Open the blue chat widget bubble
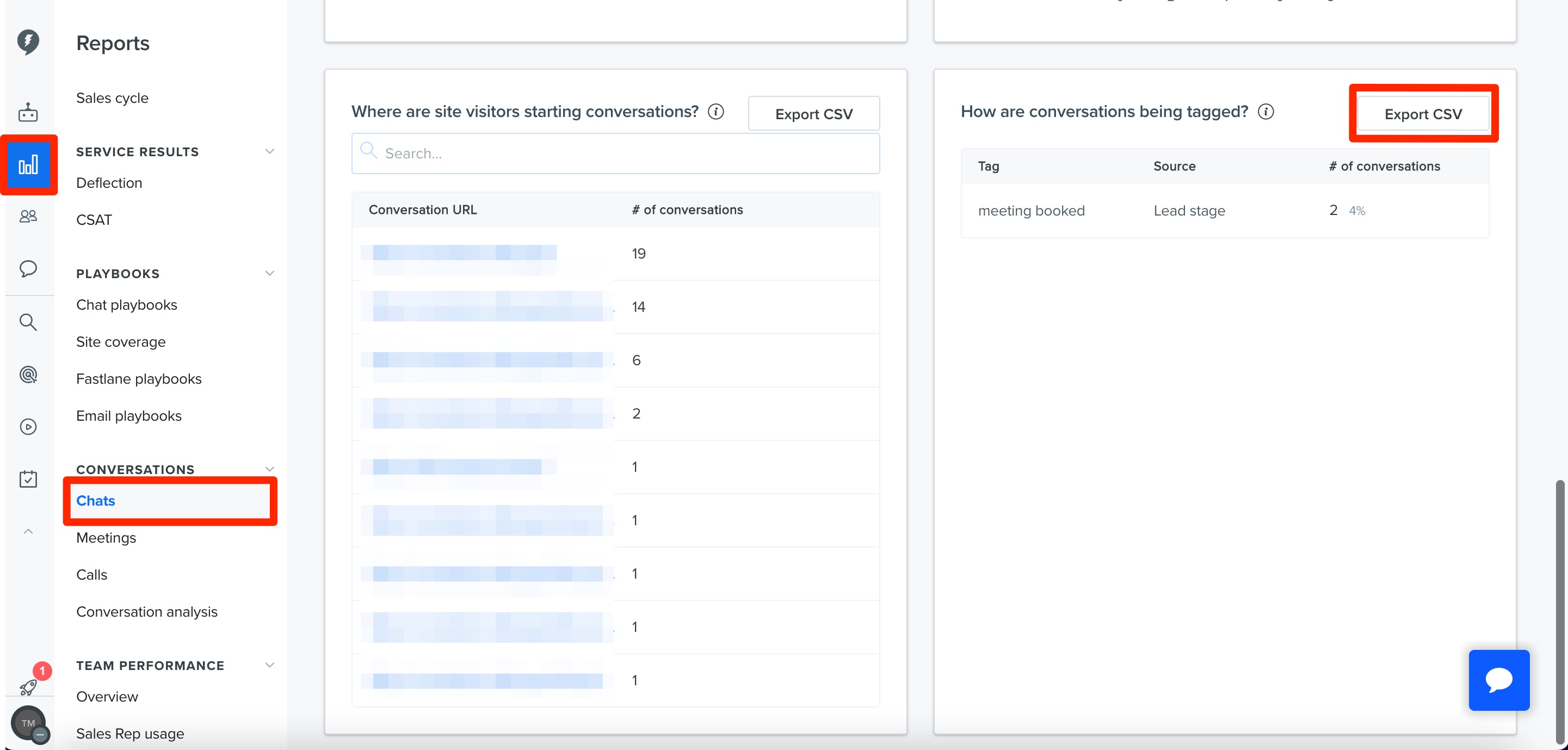1568x750 pixels. coord(1498,680)
